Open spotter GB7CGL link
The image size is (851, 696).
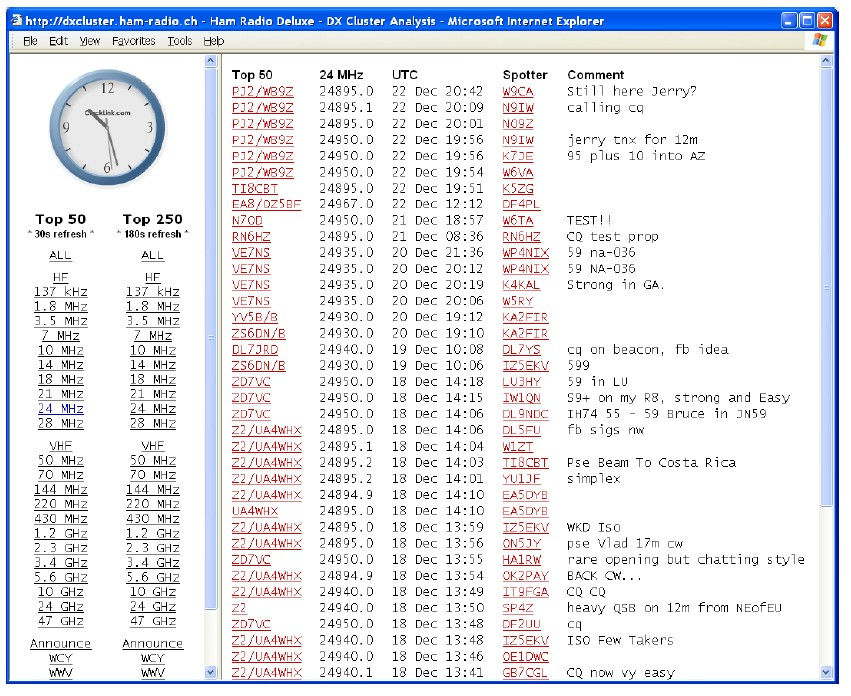525,673
